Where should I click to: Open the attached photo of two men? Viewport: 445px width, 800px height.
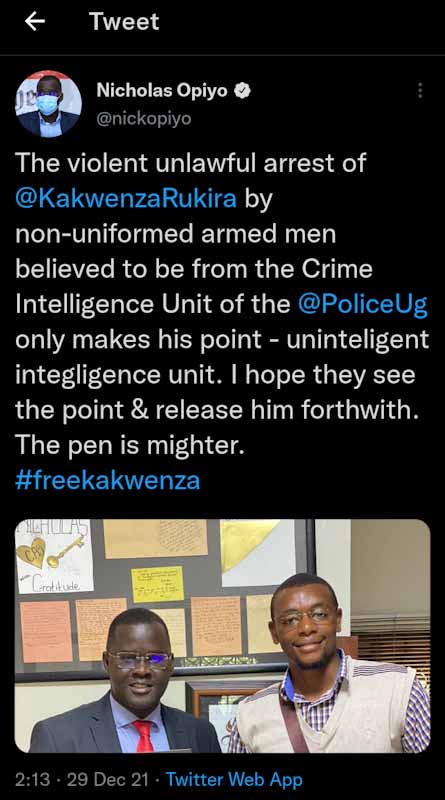222,636
